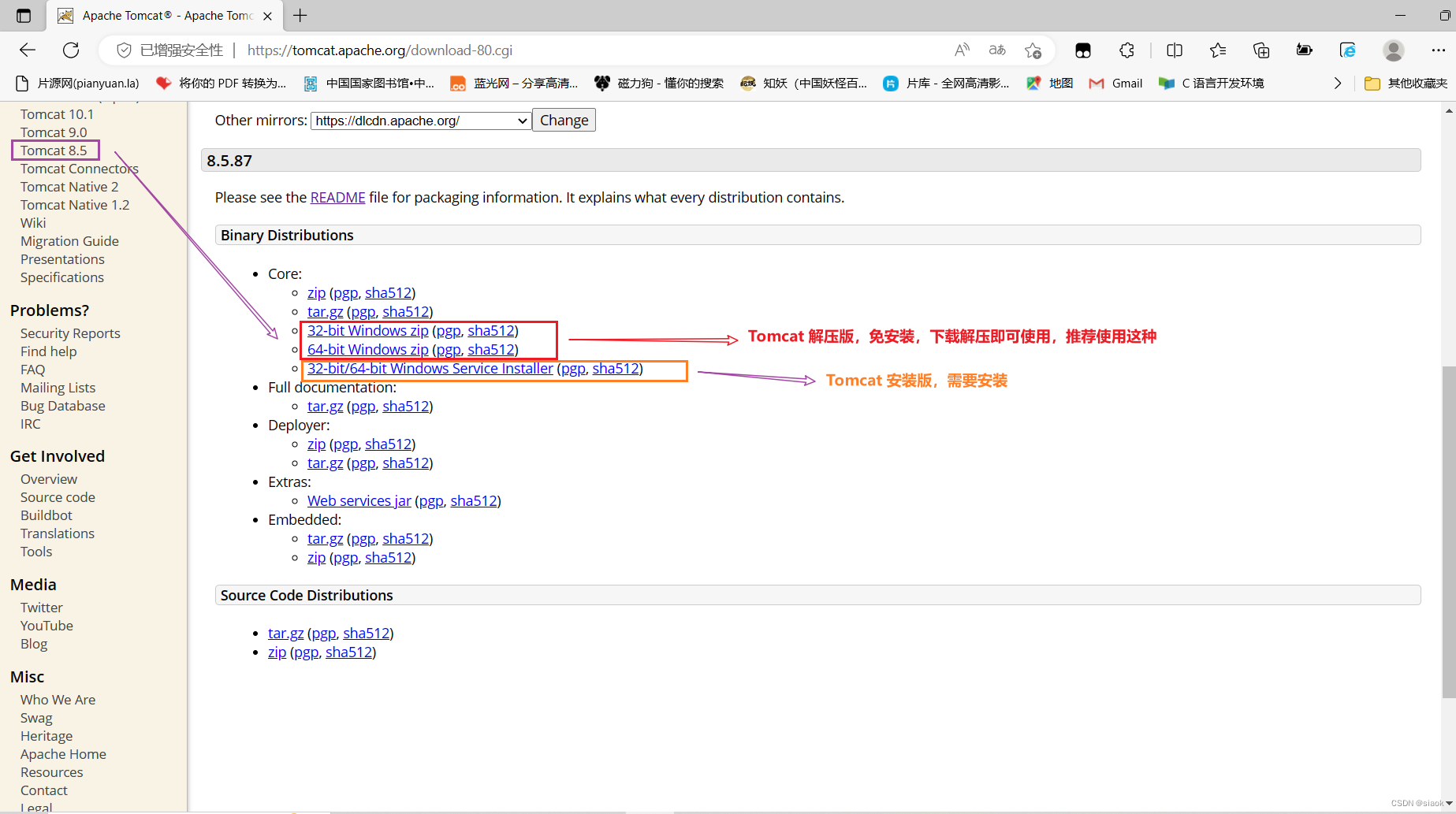Toggle split screen view icon

coord(1175,50)
